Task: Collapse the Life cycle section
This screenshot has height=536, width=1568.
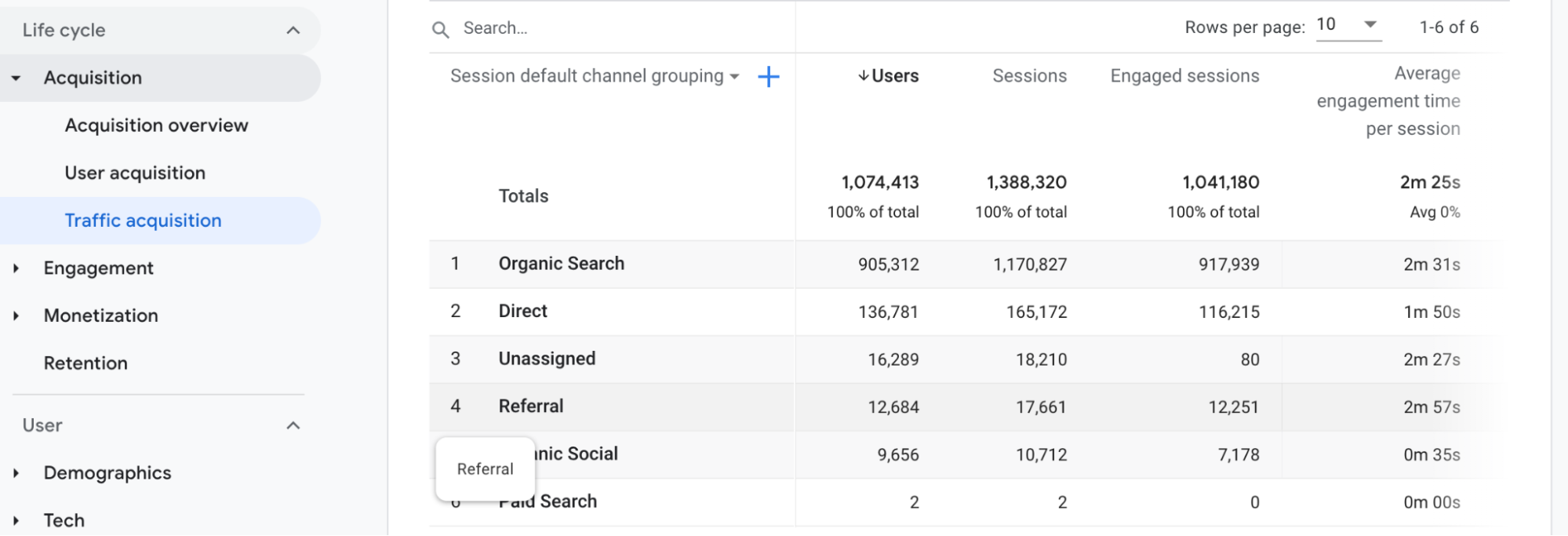Action: coord(293,31)
